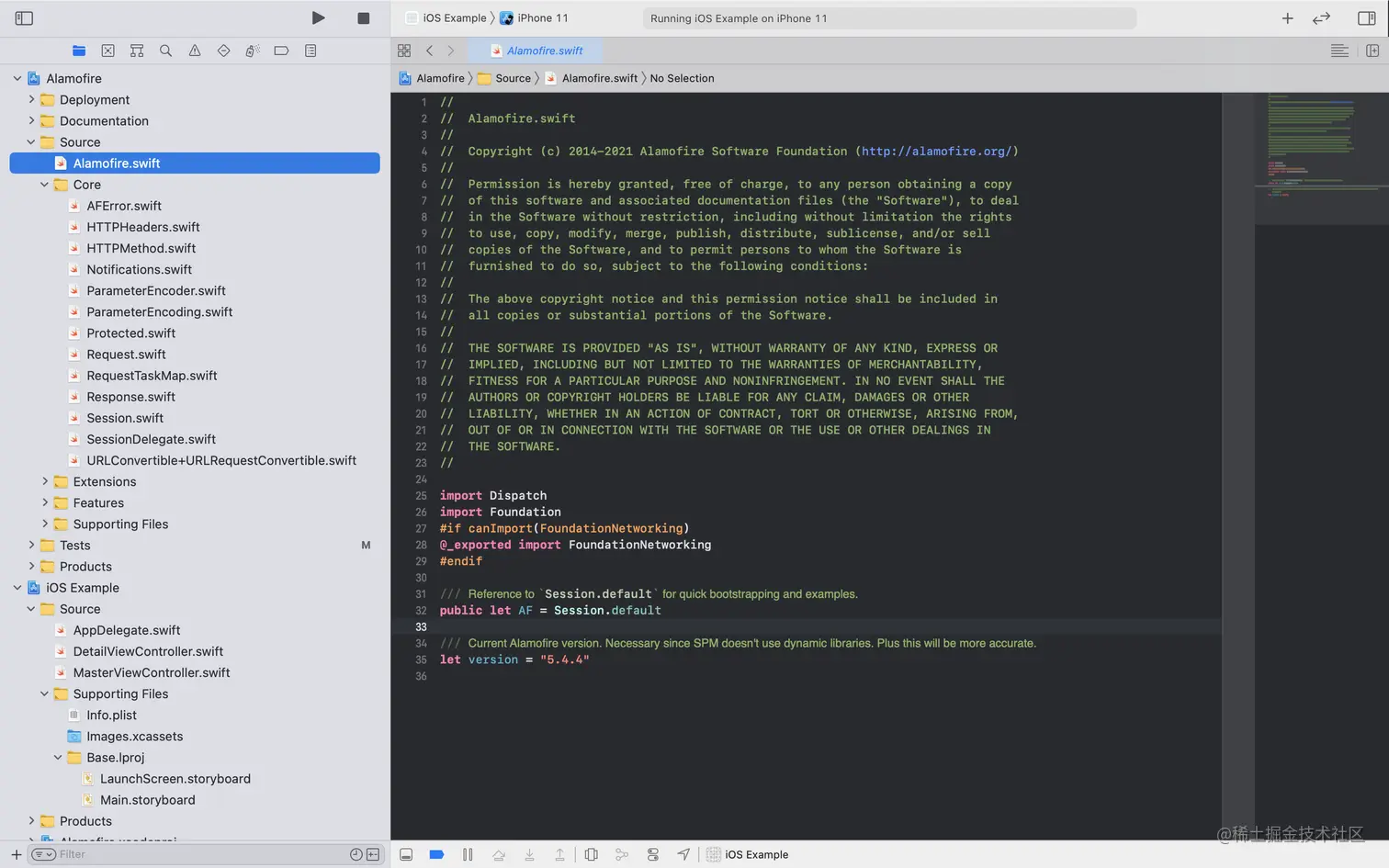Click Alamofire in the jump bar

point(432,78)
